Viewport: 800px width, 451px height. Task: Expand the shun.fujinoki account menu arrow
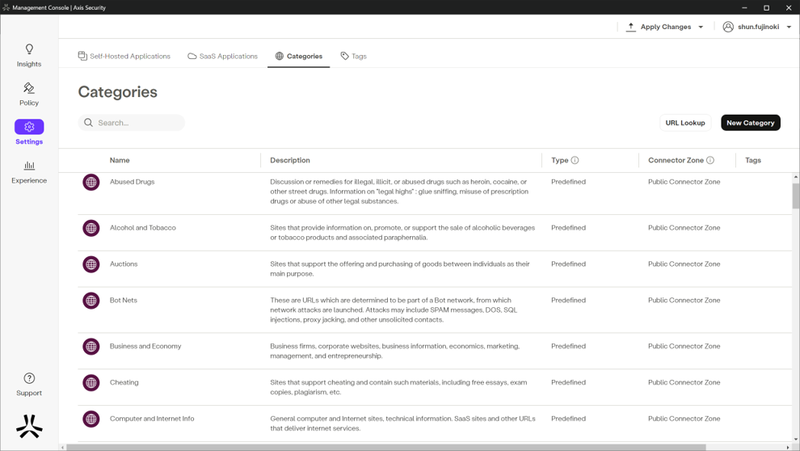(x=789, y=27)
